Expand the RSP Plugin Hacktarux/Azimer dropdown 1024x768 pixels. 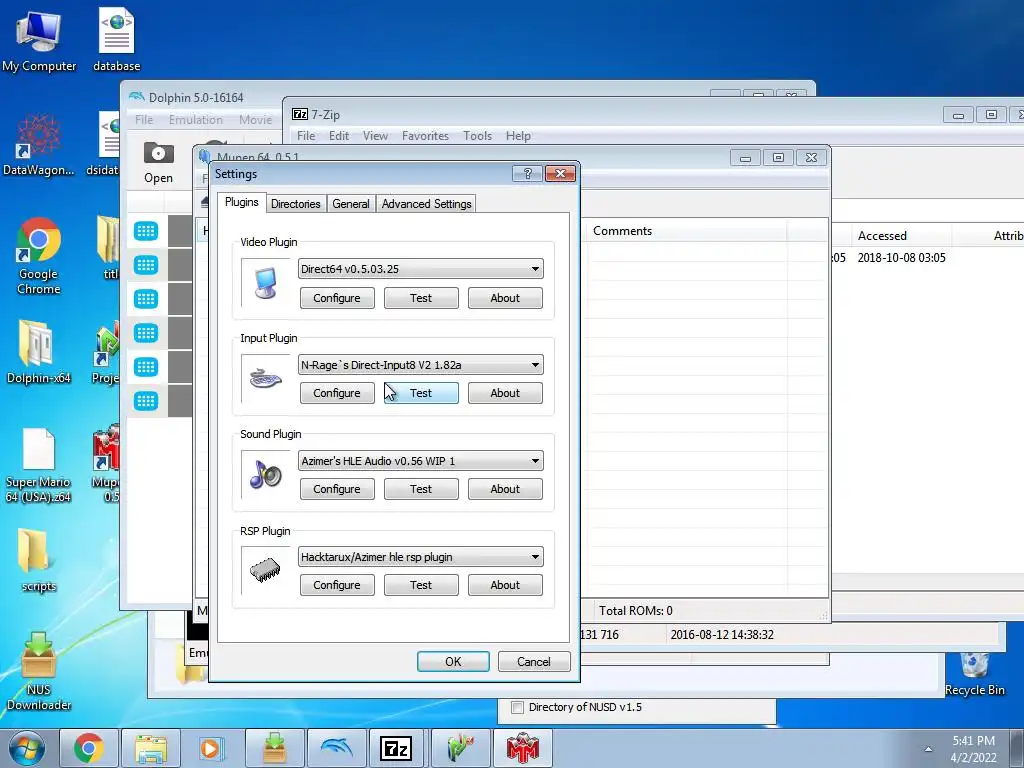(x=421, y=556)
